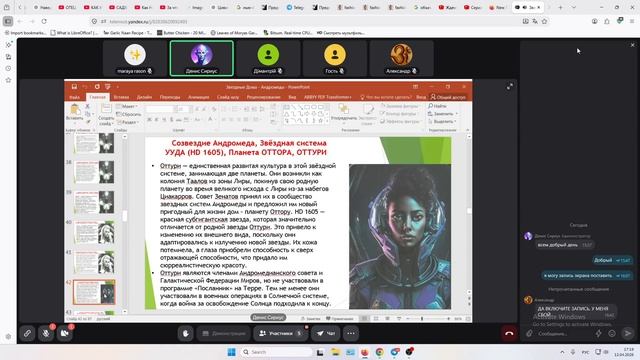
Task: Open the font name combo box
Action: [x=160, y=109]
